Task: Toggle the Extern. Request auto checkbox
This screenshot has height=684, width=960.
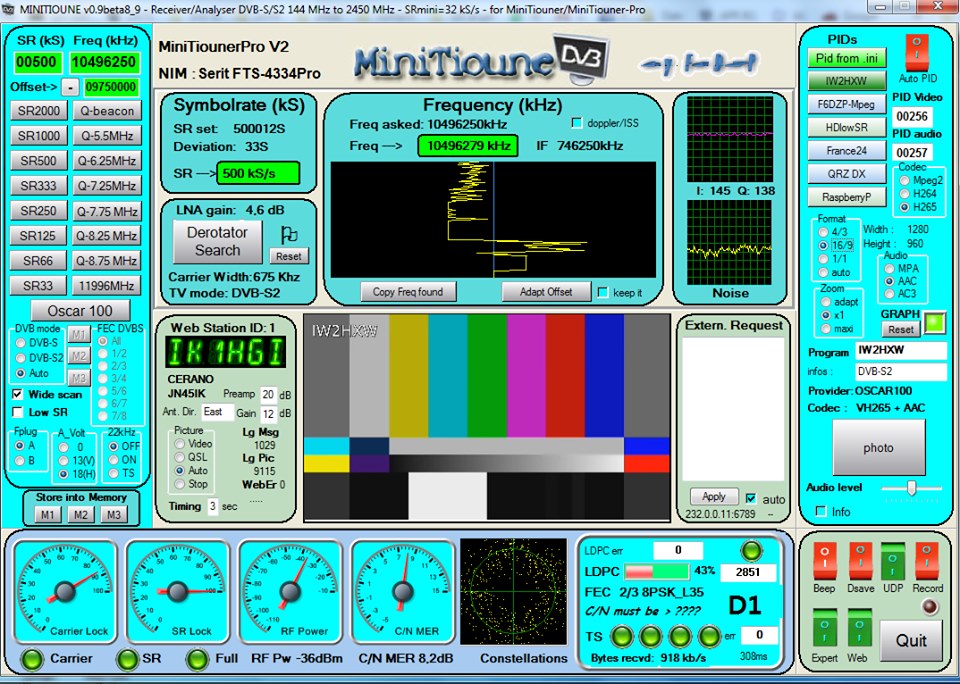Action: point(751,498)
